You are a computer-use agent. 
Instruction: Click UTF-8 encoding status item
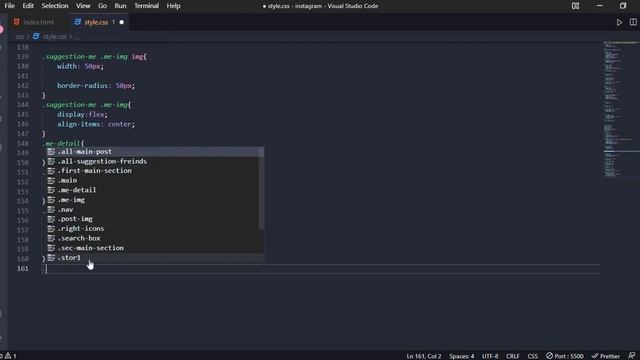tap(490, 356)
